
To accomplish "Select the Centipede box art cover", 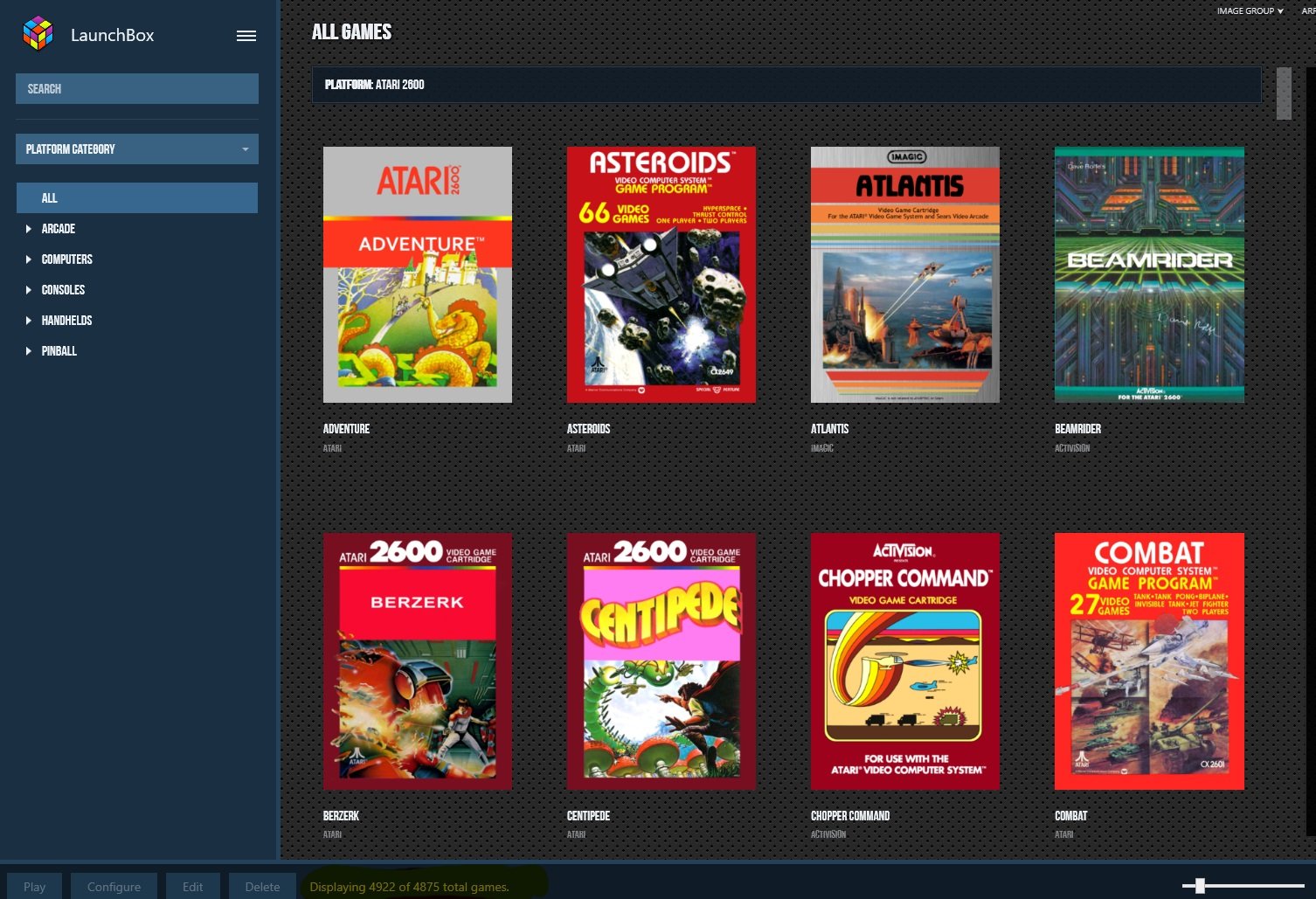I will tap(661, 661).
